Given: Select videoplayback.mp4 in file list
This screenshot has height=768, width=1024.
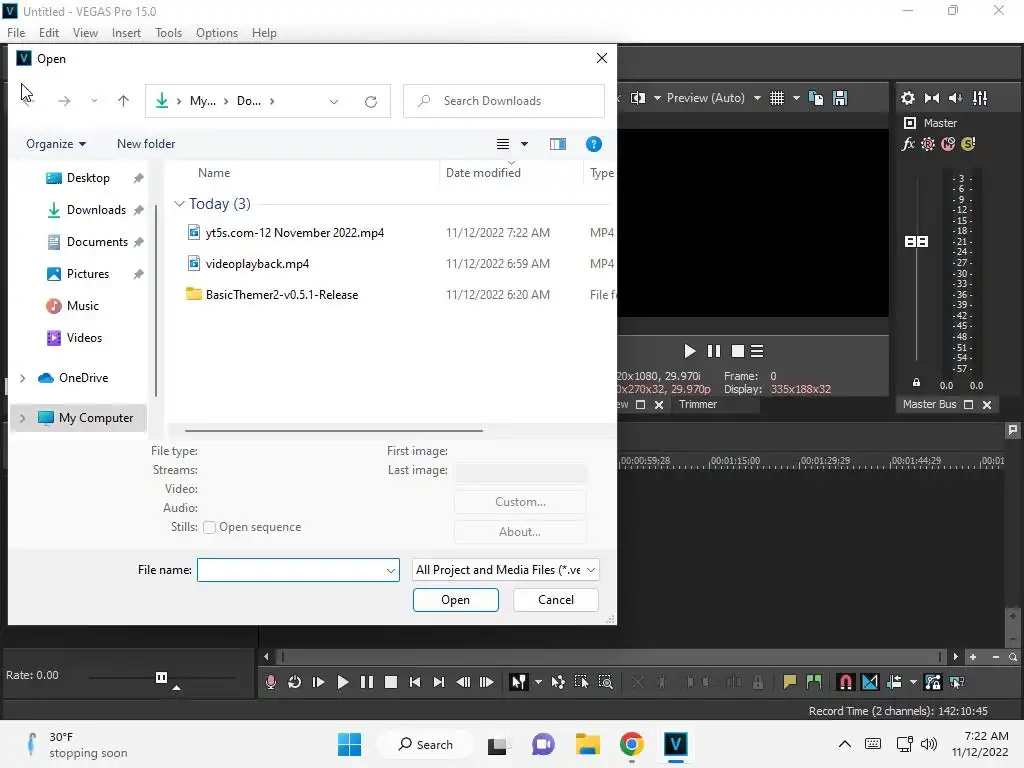Looking at the screenshot, I should tap(257, 264).
